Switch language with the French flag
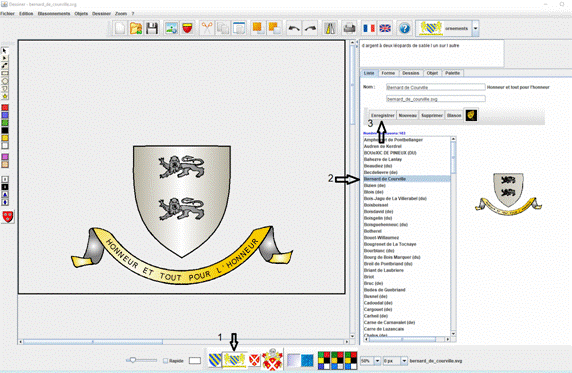572x373 pixels. coord(369,28)
